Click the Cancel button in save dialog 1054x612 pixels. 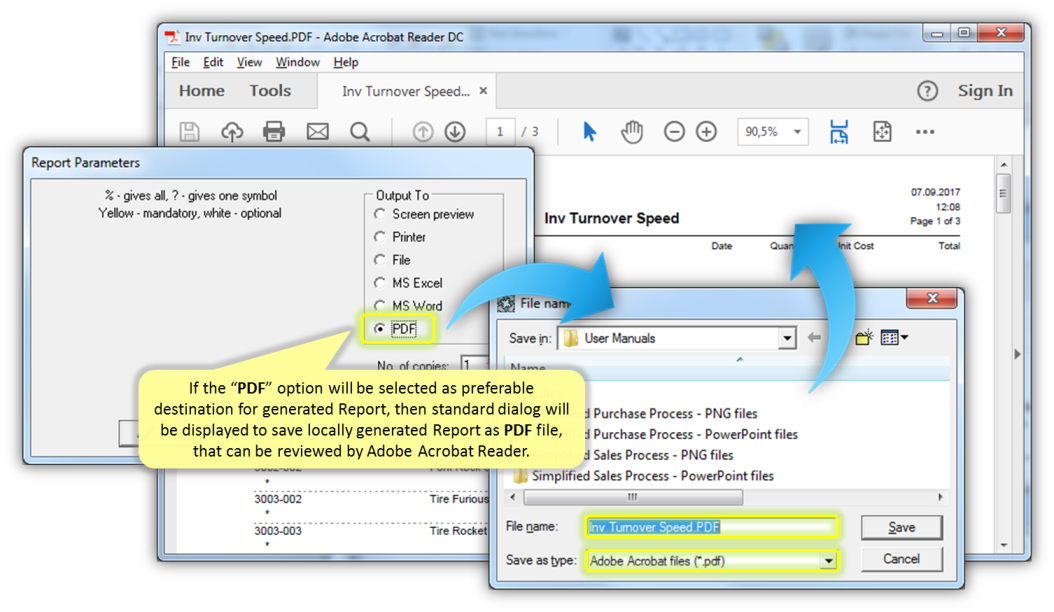pyautogui.click(x=901, y=559)
